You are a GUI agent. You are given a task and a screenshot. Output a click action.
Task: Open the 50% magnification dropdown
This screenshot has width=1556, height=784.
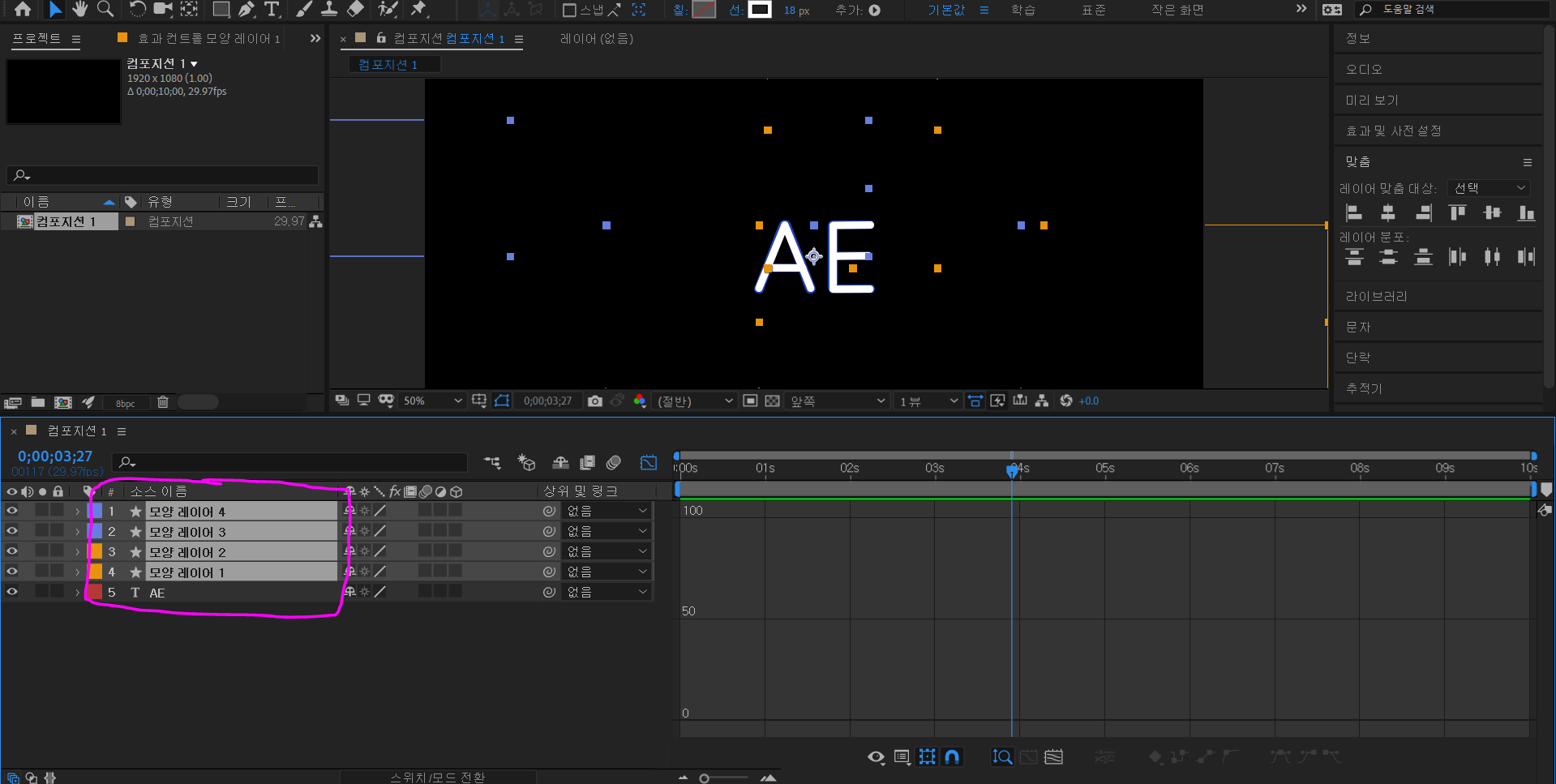432,401
